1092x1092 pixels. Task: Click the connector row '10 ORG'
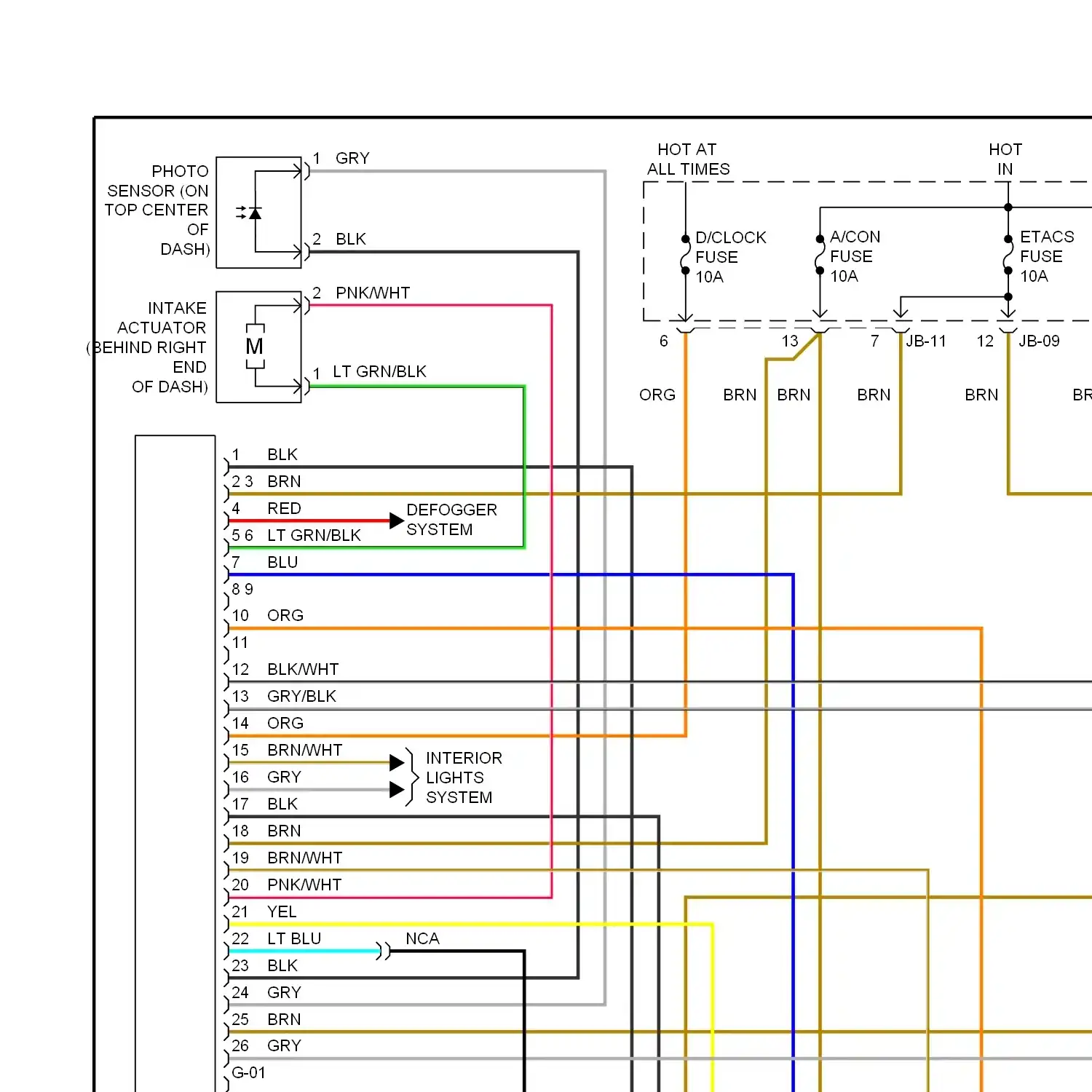pos(267,615)
